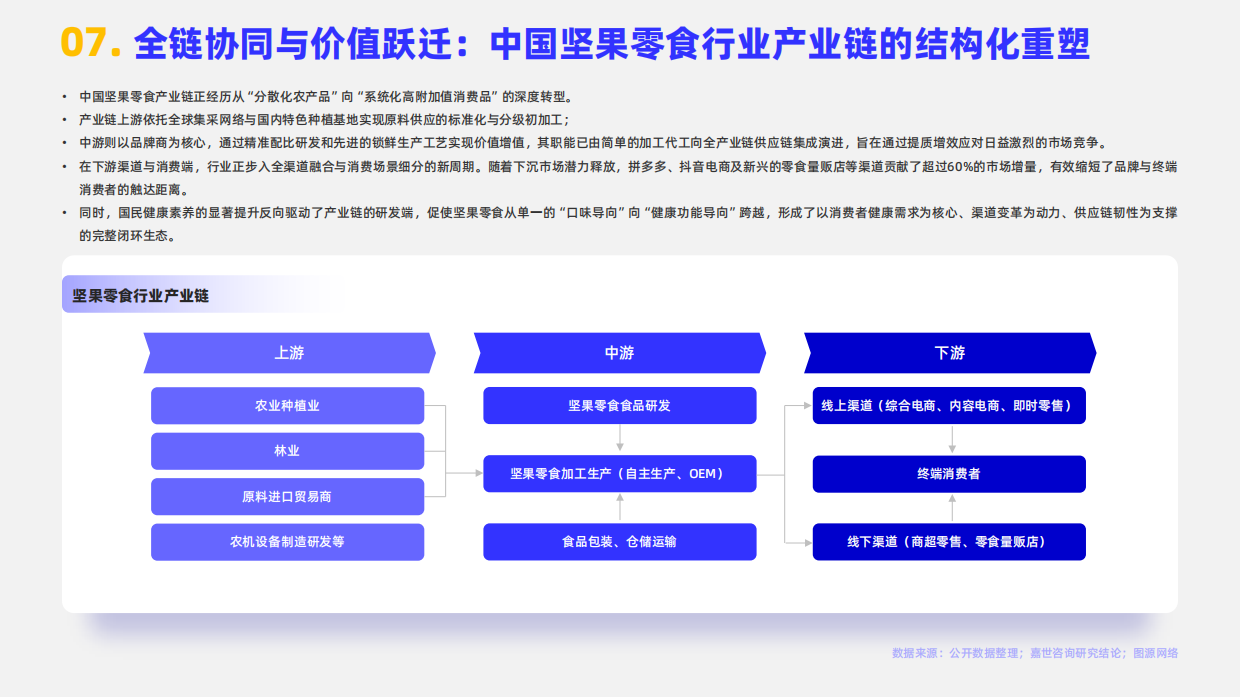Click the arrow pointing into 线下渠道 box

click(x=799, y=542)
